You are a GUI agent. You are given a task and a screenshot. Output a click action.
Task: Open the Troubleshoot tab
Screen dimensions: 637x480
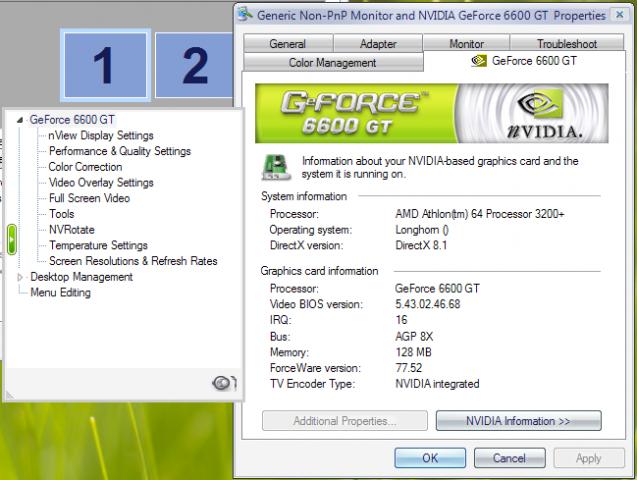tap(567, 43)
